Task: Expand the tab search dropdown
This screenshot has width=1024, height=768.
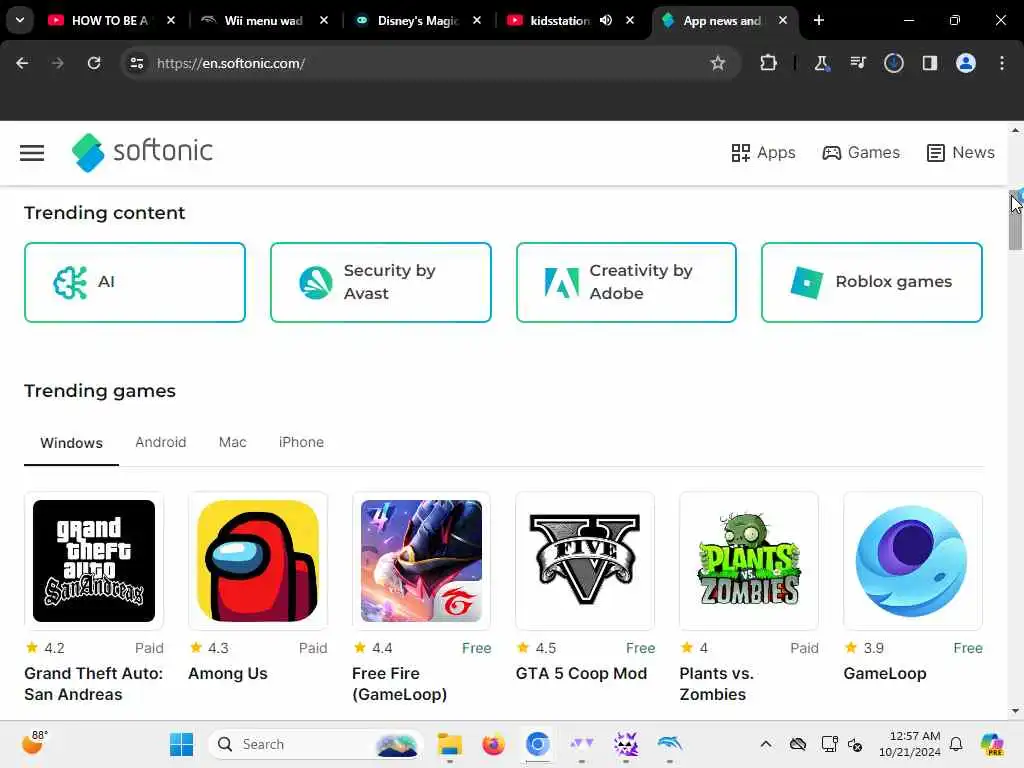Action: tap(20, 20)
